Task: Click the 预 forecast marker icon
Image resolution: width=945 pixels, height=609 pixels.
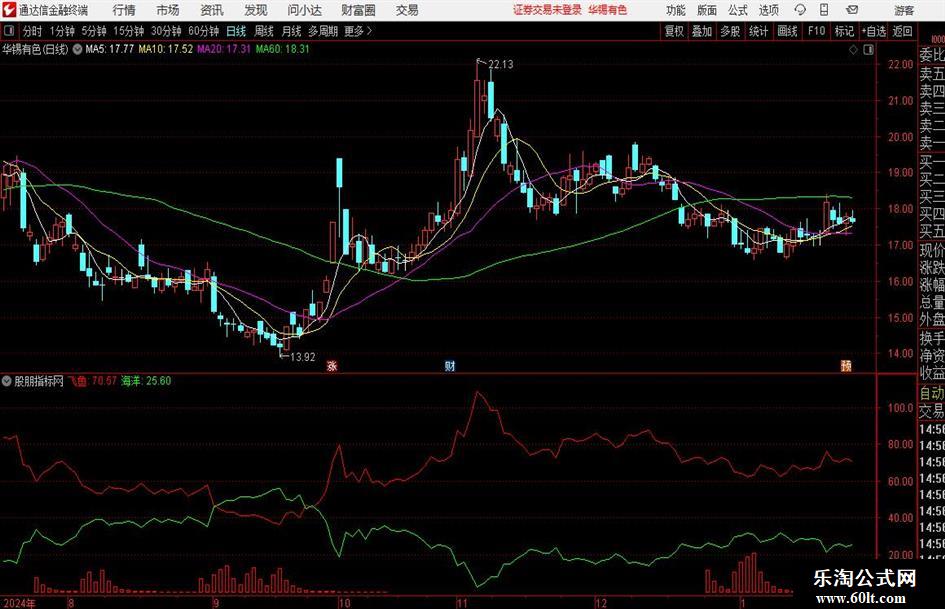Action: [846, 365]
